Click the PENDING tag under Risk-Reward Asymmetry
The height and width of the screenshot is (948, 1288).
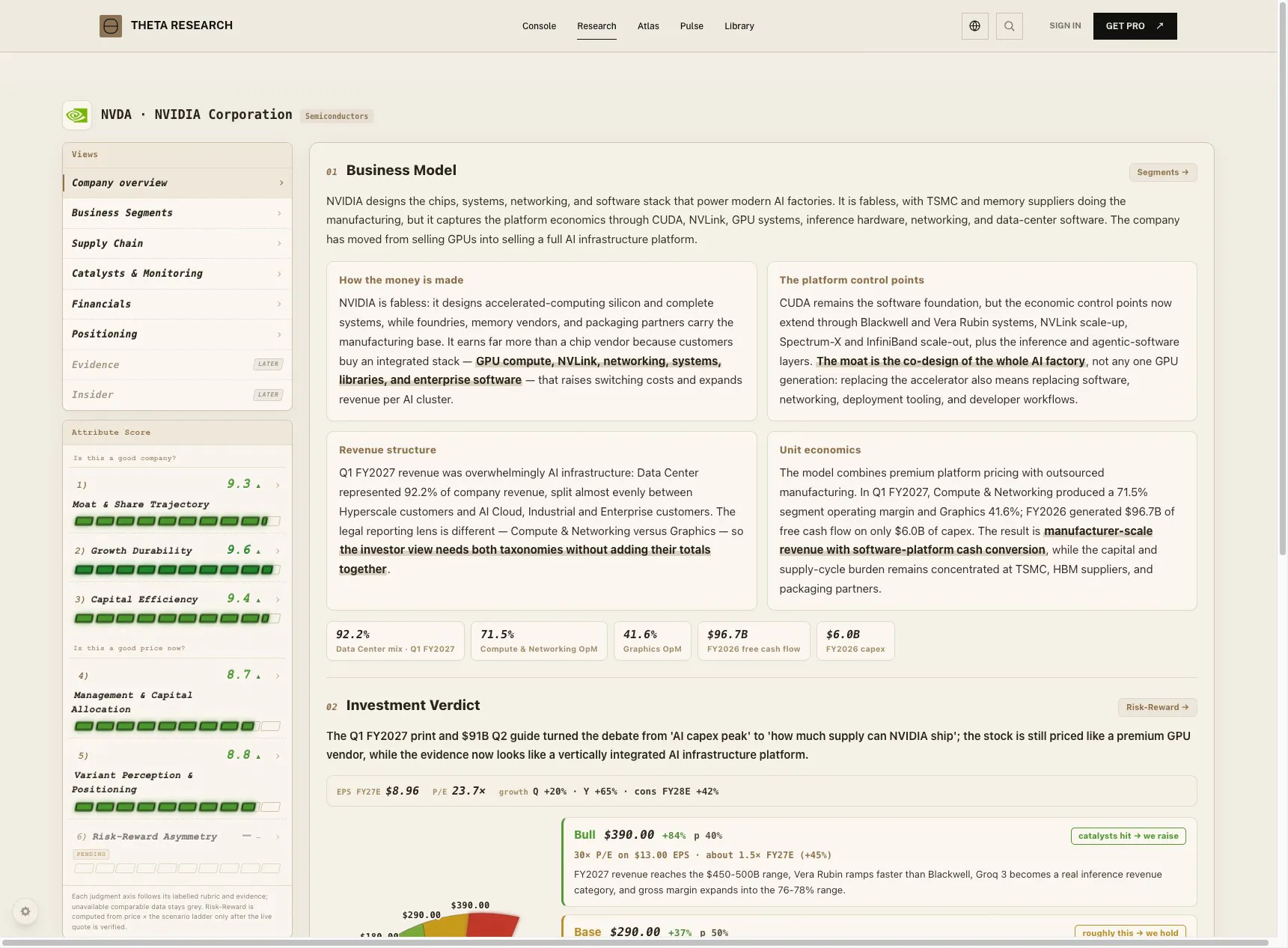click(x=91, y=854)
